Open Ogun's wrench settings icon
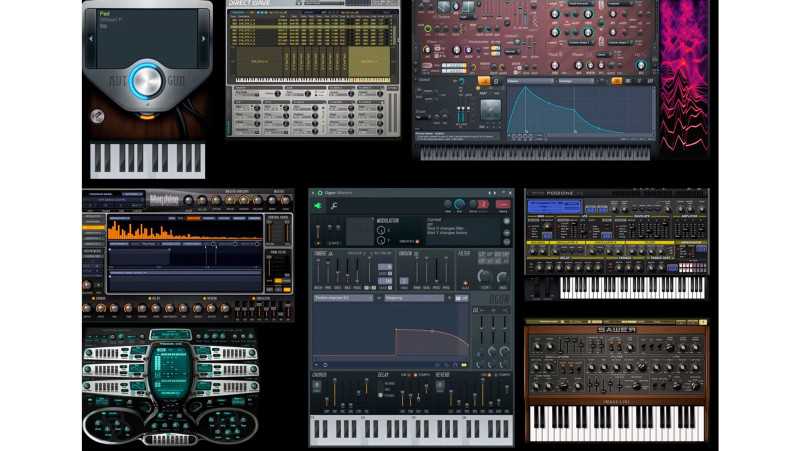This screenshot has height=451, width=800. [x=334, y=206]
